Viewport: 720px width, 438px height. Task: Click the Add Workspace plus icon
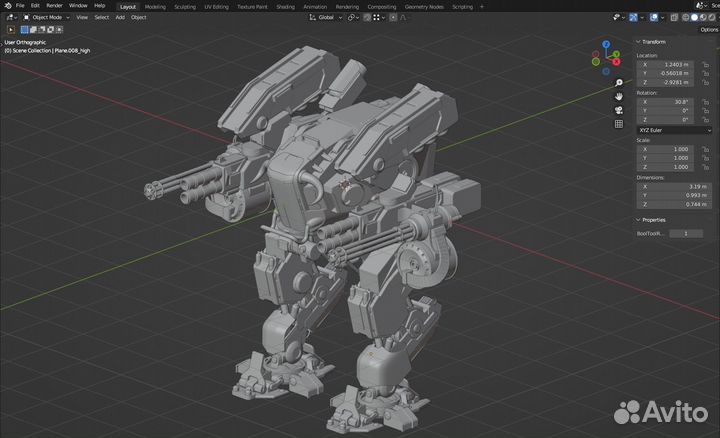click(x=482, y=6)
